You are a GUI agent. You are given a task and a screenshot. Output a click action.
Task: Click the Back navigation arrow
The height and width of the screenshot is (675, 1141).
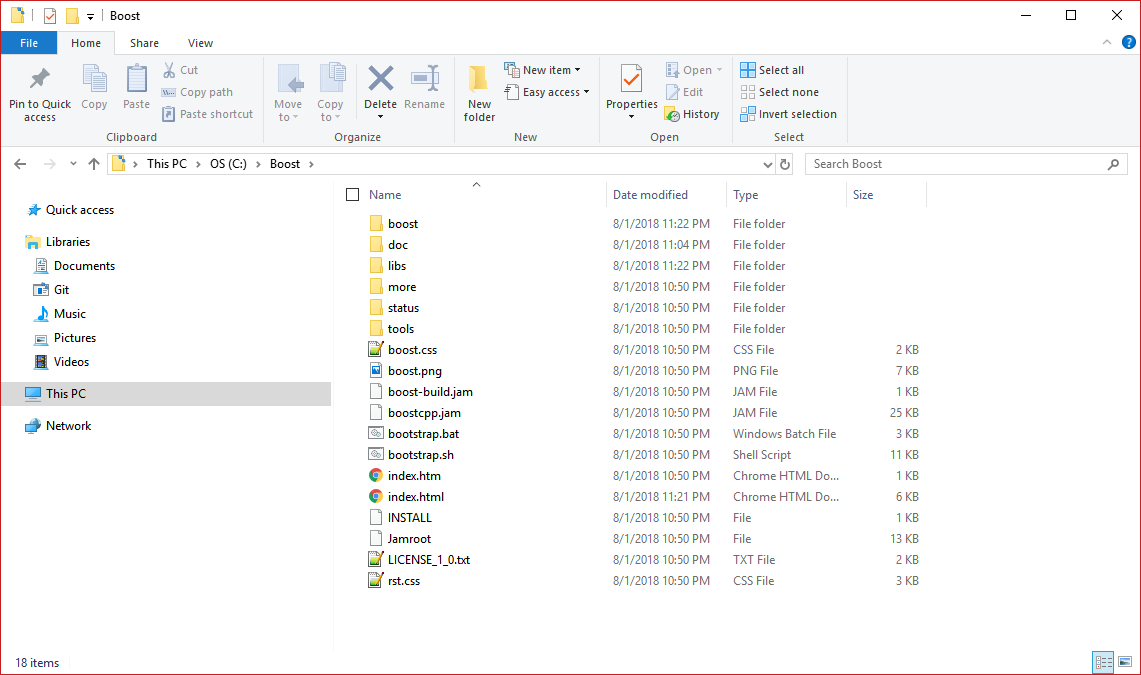coord(20,164)
